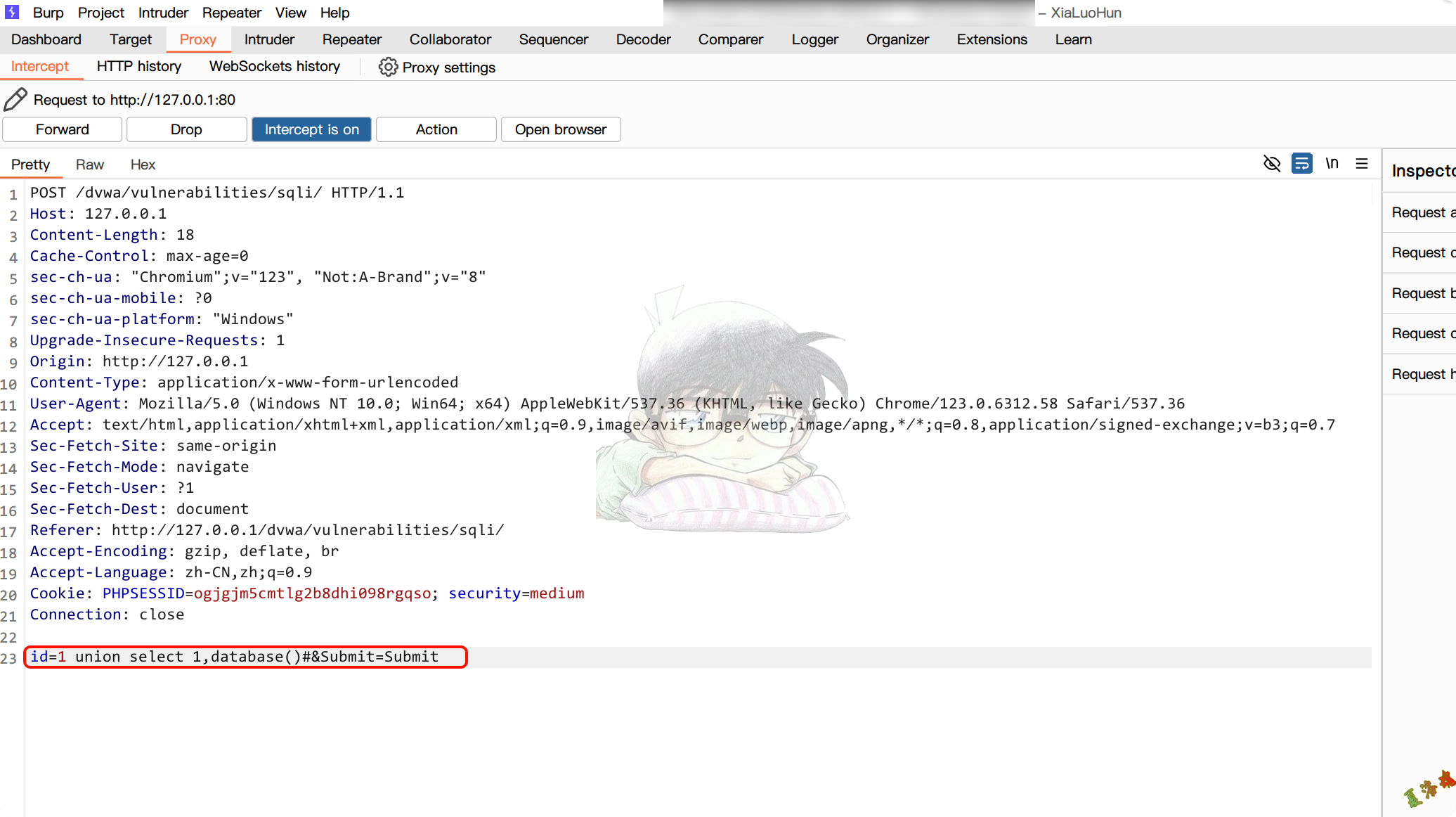Open the Repeater menu in menu bar

(232, 13)
